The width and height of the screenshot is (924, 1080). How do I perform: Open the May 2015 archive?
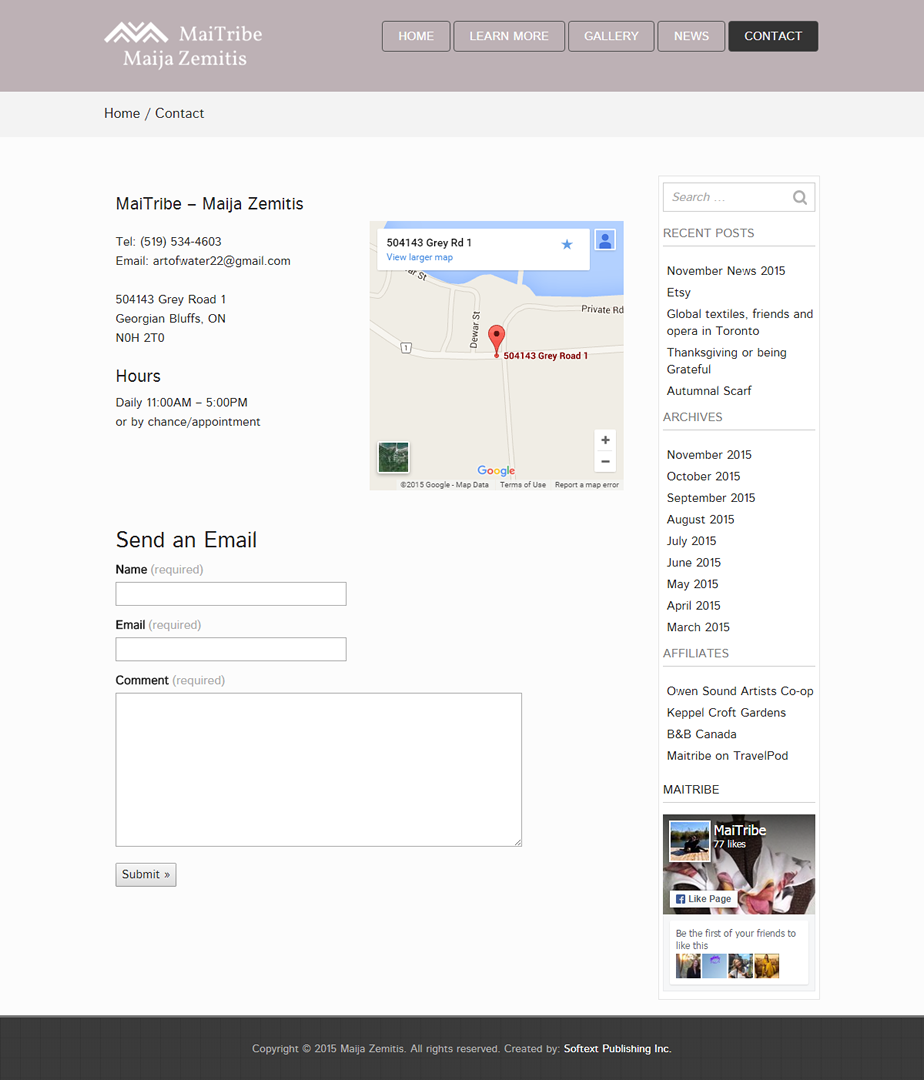click(692, 584)
